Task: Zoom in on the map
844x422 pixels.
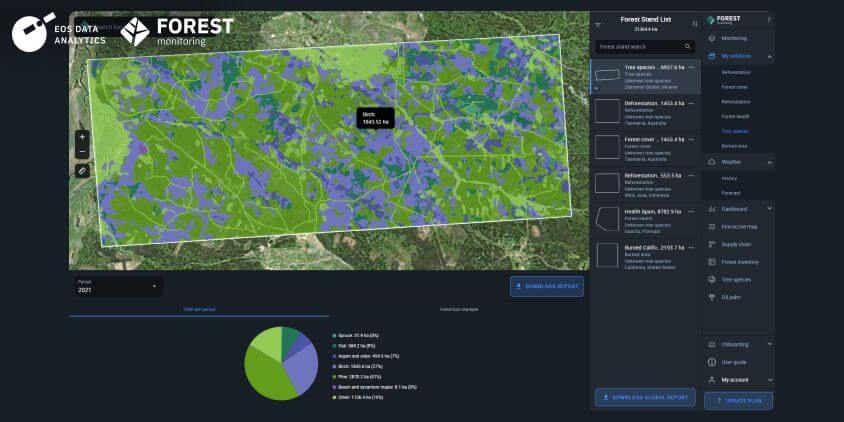Action: pyautogui.click(x=82, y=136)
